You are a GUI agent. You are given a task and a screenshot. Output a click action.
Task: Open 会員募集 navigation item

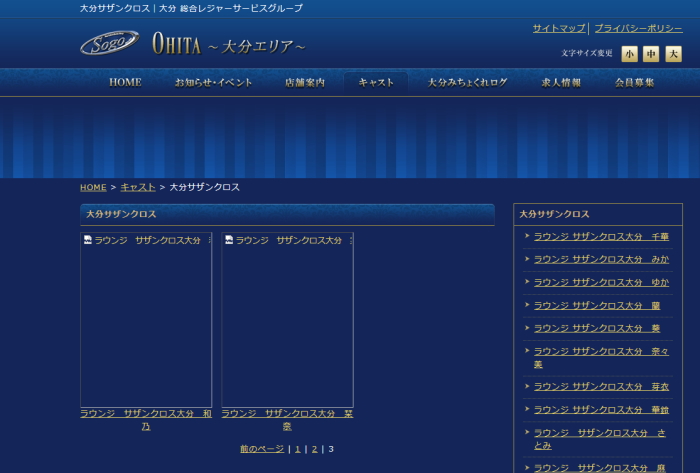click(x=634, y=82)
